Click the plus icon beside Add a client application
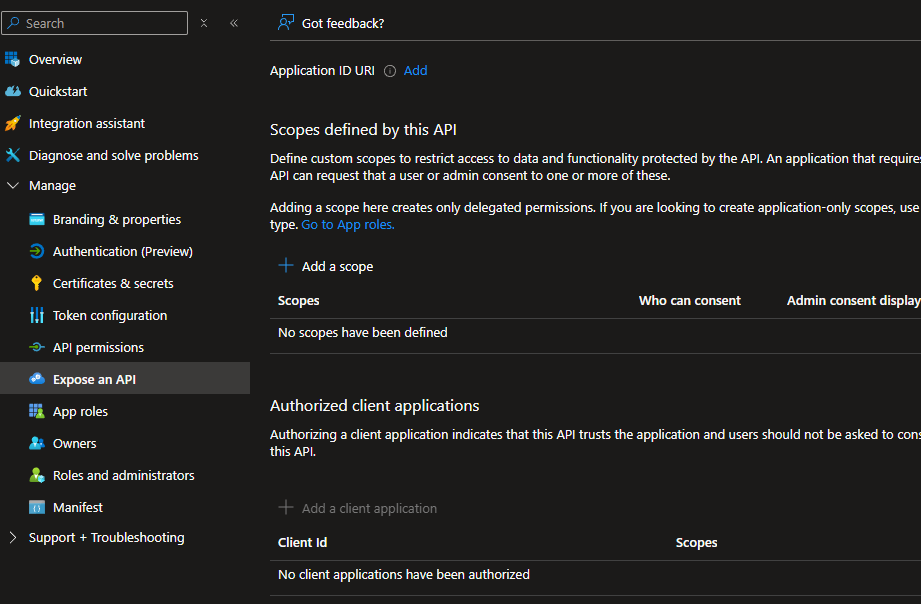 (x=285, y=507)
